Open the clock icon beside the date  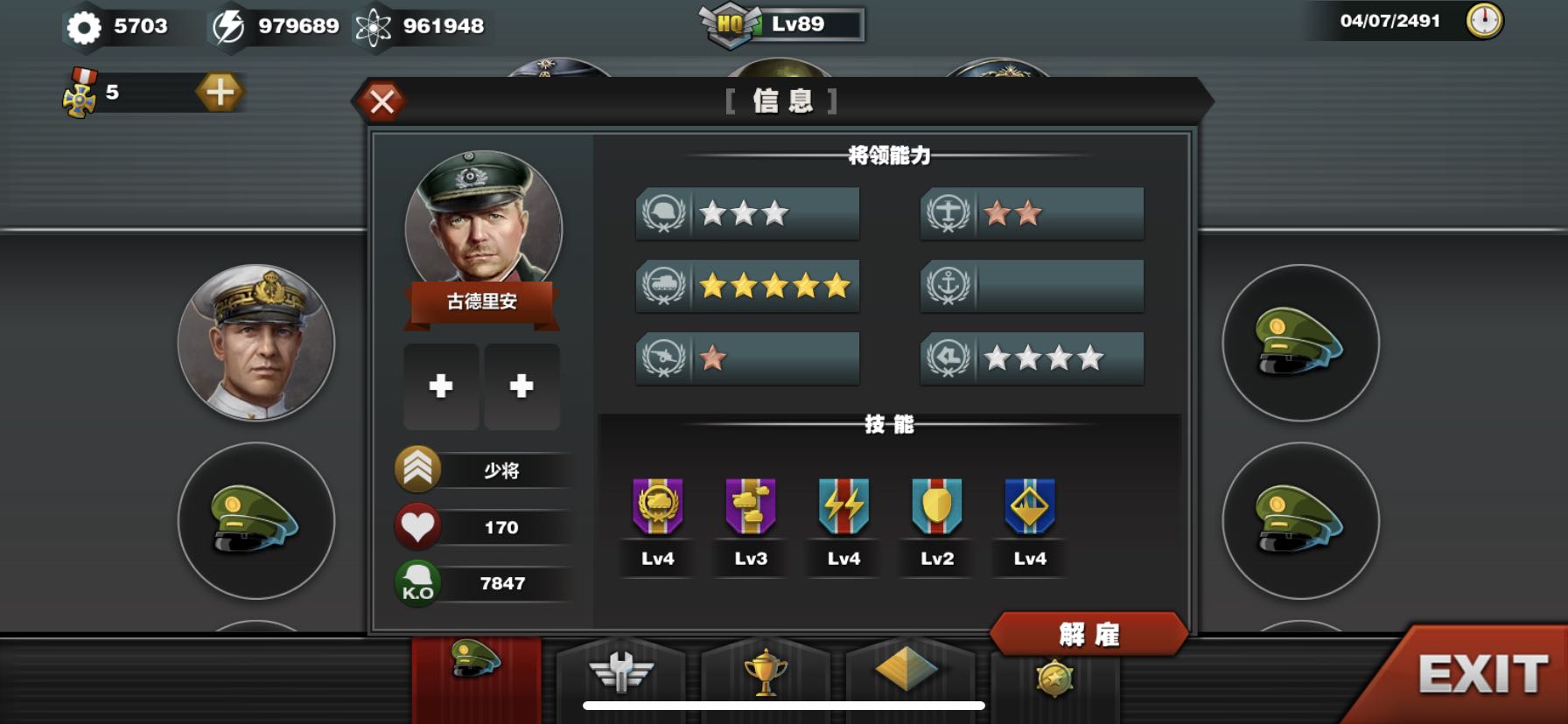tap(1484, 20)
